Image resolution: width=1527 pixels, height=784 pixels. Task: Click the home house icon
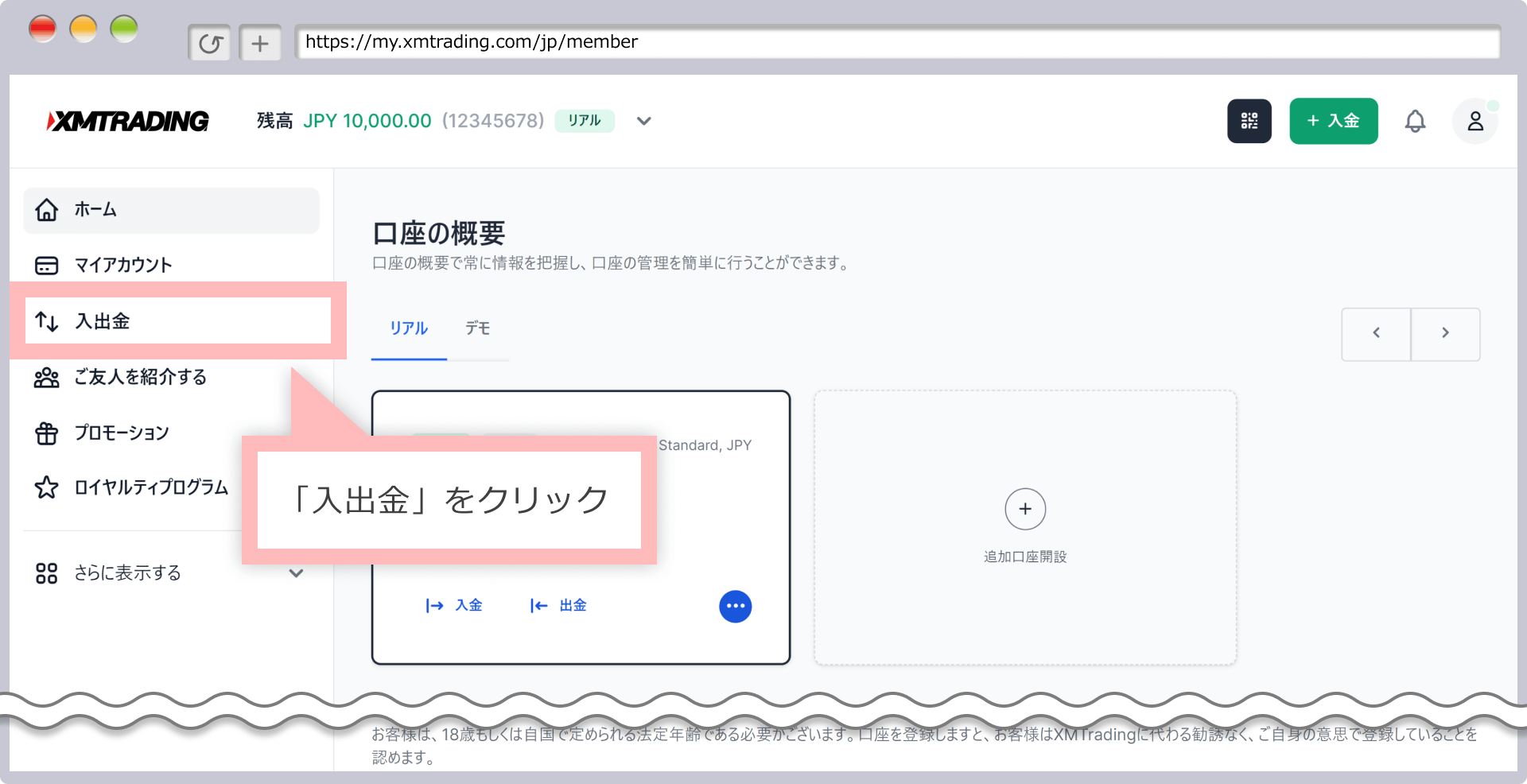click(x=47, y=210)
